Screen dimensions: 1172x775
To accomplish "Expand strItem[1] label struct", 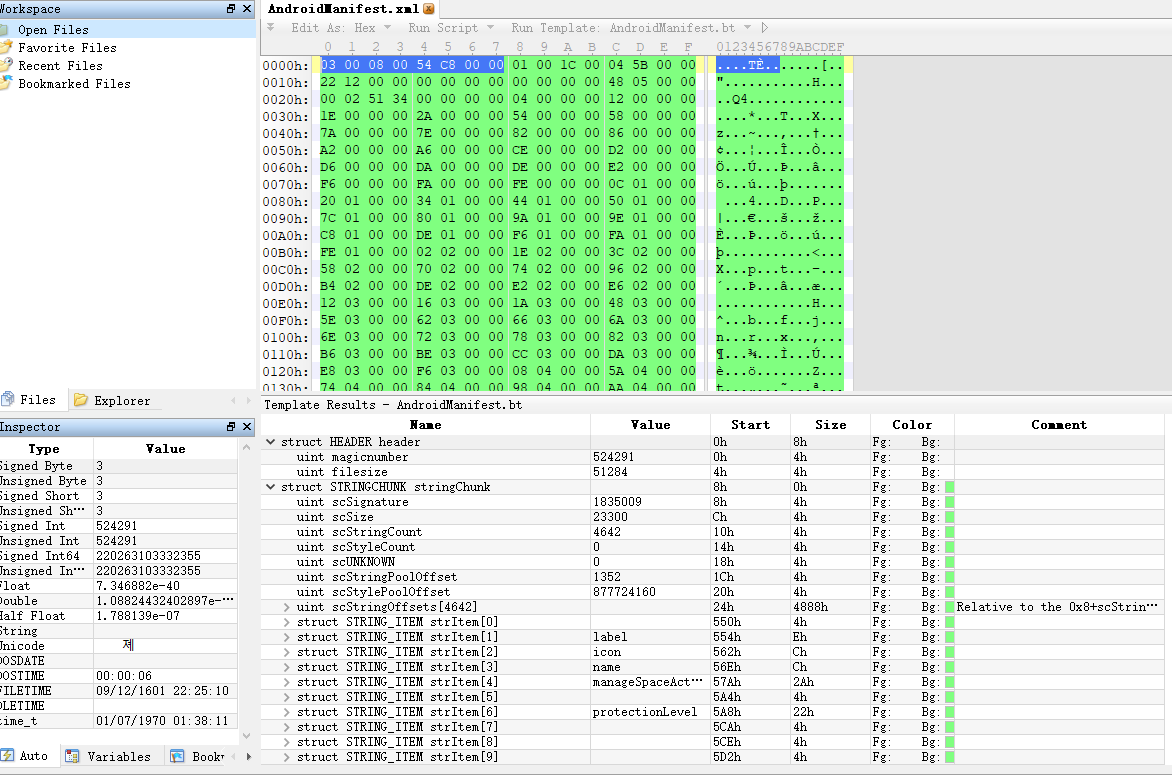I will point(286,637).
